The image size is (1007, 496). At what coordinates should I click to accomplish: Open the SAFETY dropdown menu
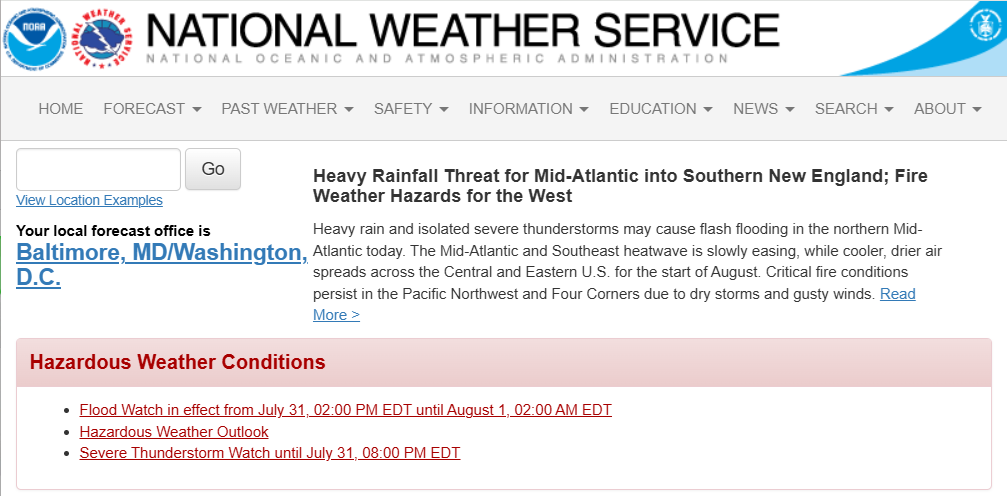click(411, 109)
